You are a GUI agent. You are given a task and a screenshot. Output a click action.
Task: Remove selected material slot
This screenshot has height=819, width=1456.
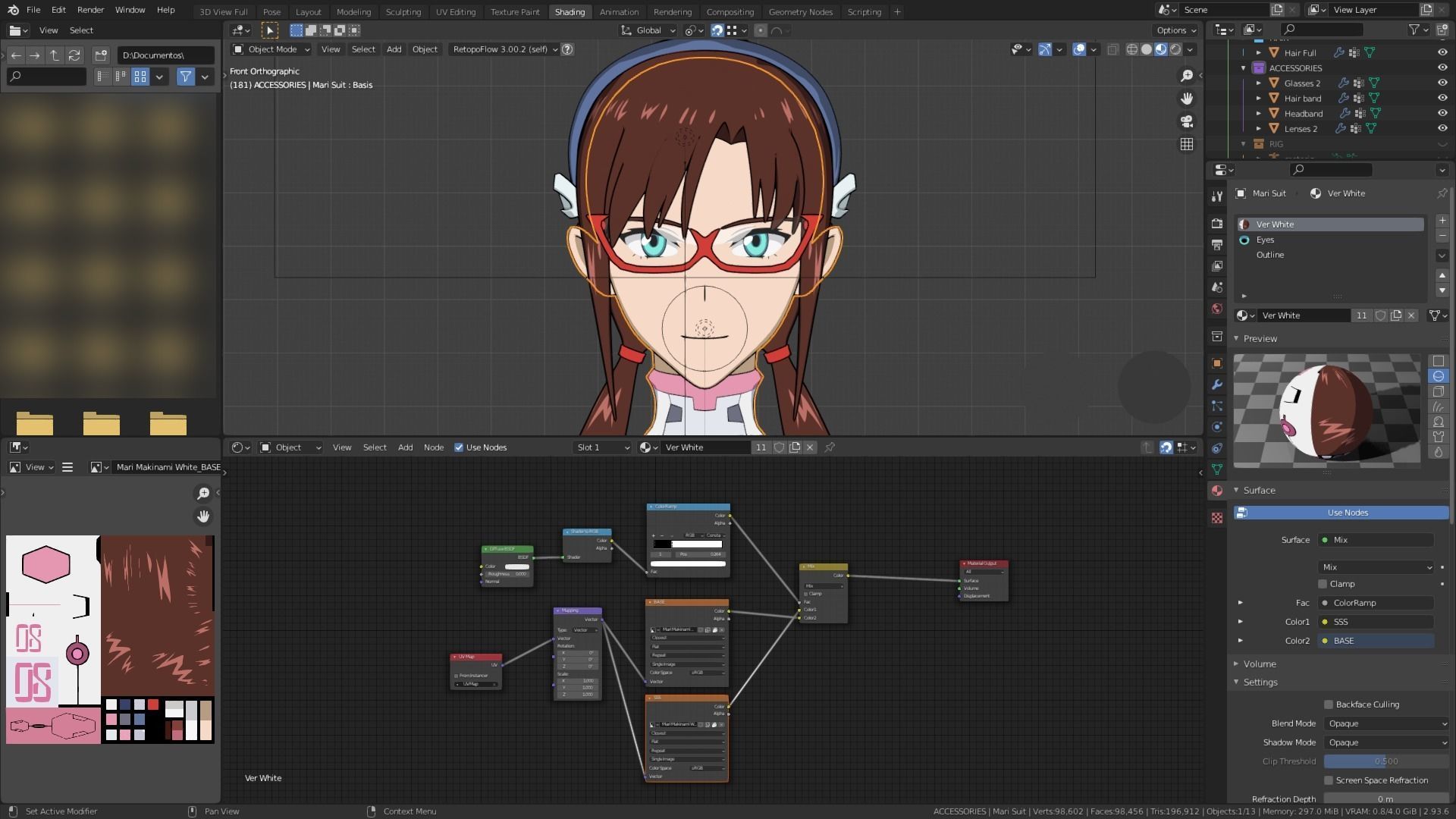(1442, 236)
